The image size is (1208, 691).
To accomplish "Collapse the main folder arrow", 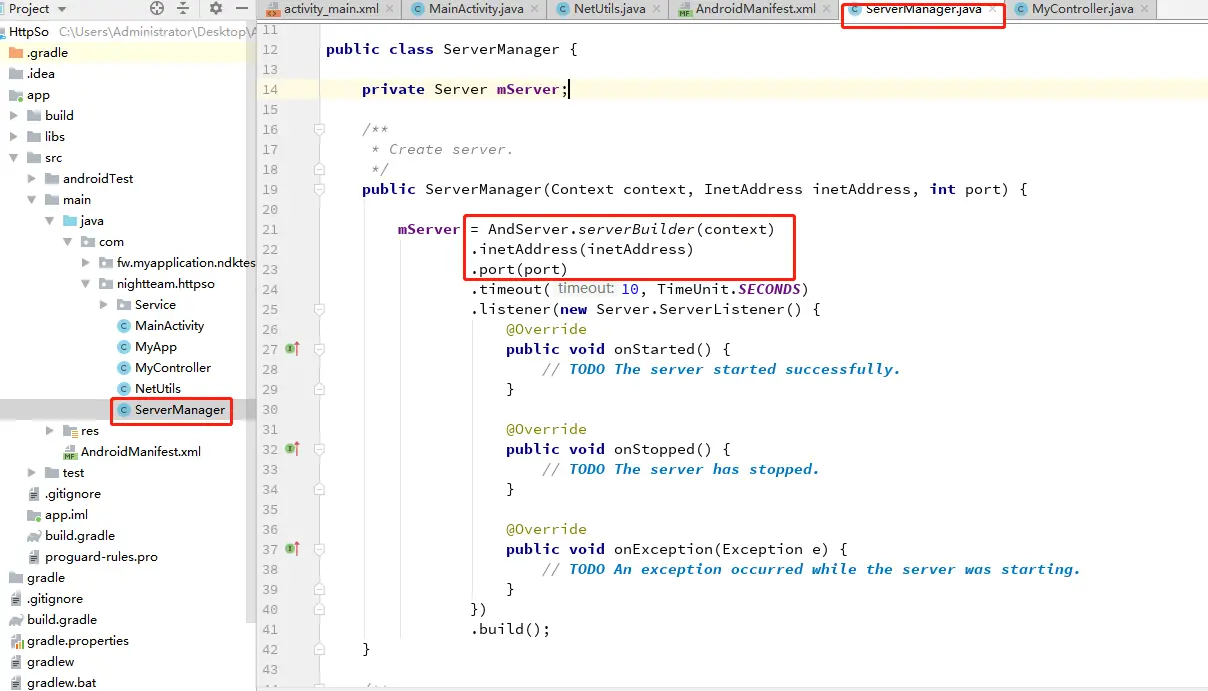I will click(32, 200).
